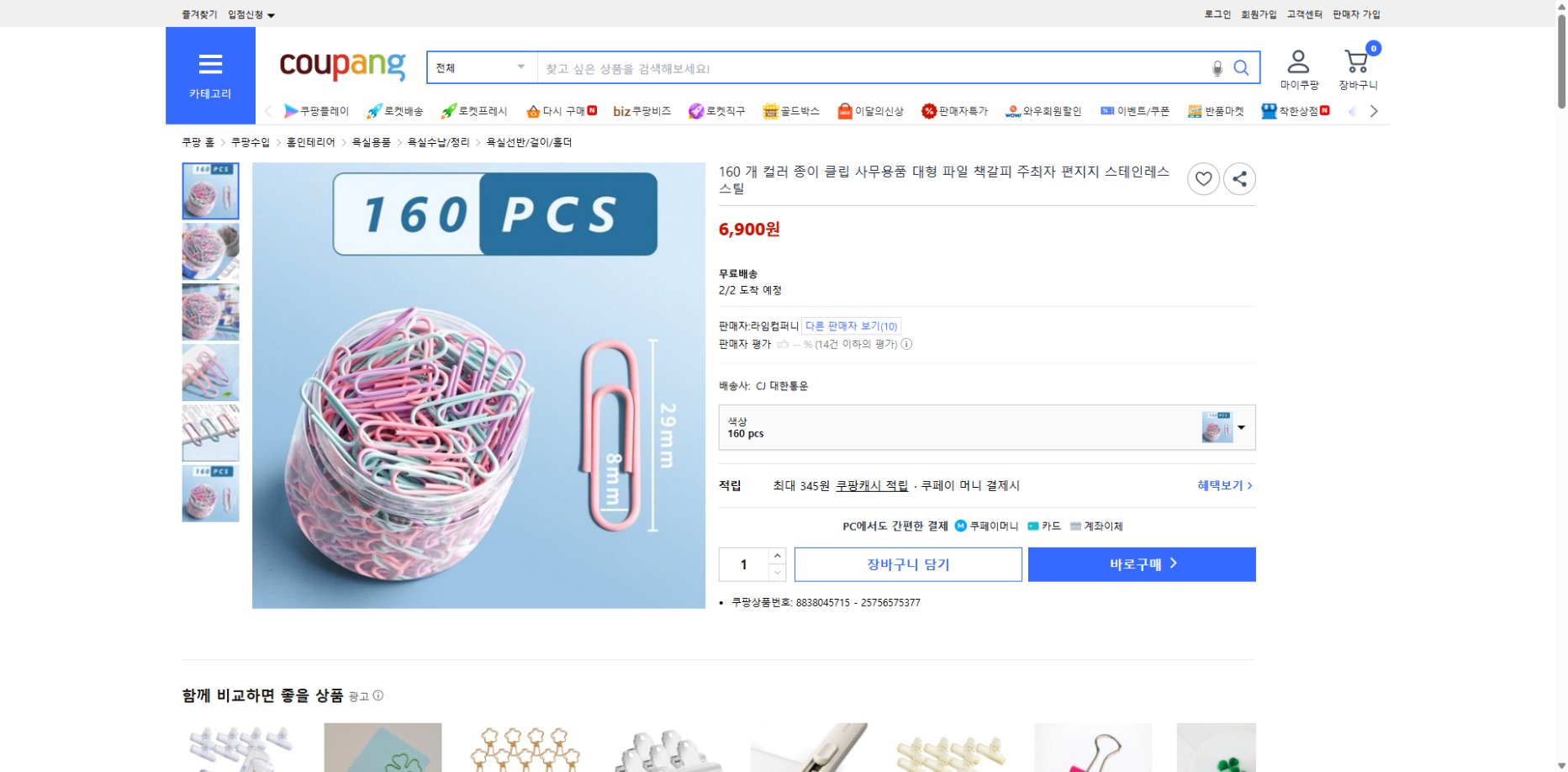The image size is (1568, 772).
Task: Open 마이쿠팡 account icon
Action: 1300,61
